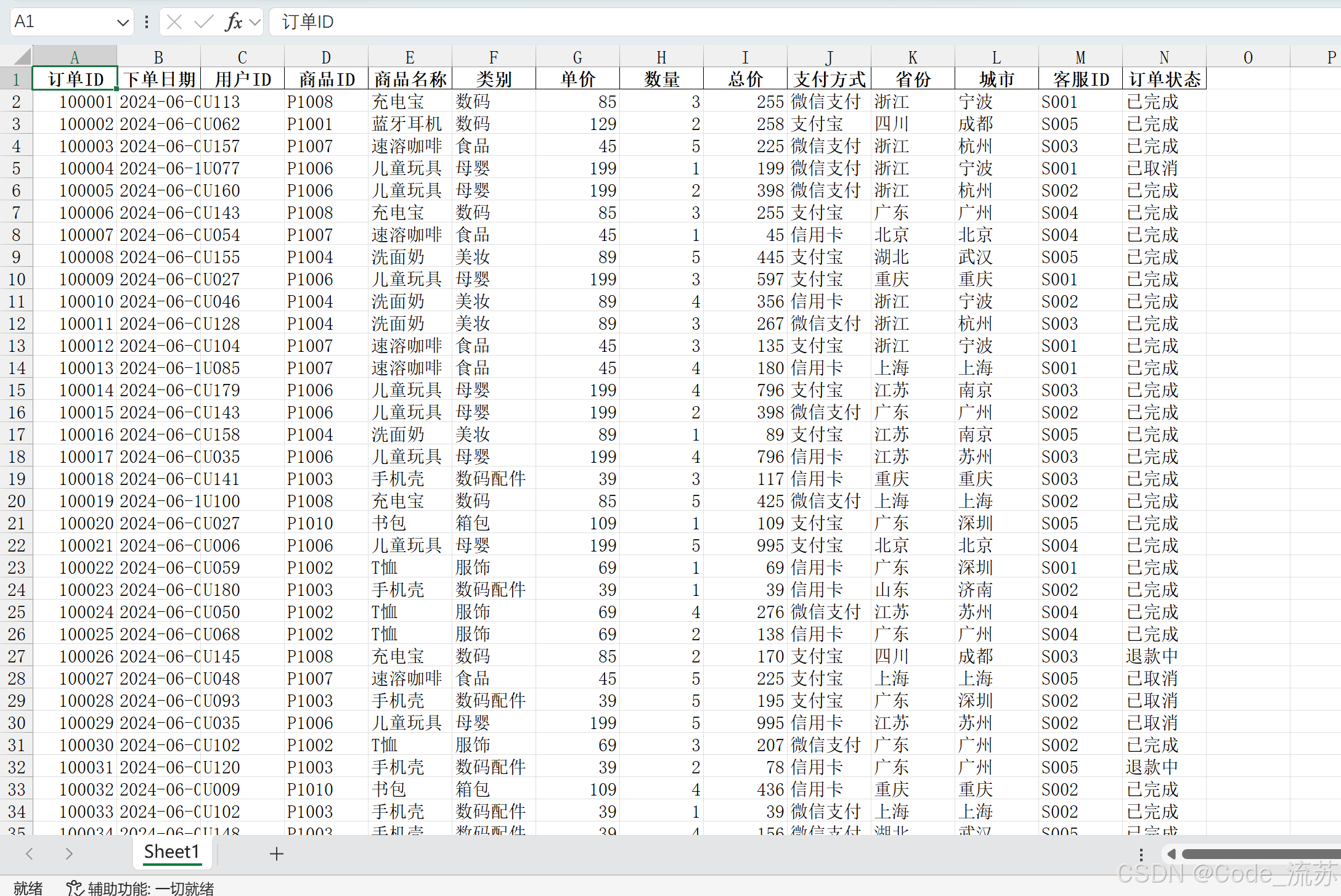This screenshot has width=1341, height=896.
Task: Click the Cancel (X) formula bar icon
Action: point(174,23)
